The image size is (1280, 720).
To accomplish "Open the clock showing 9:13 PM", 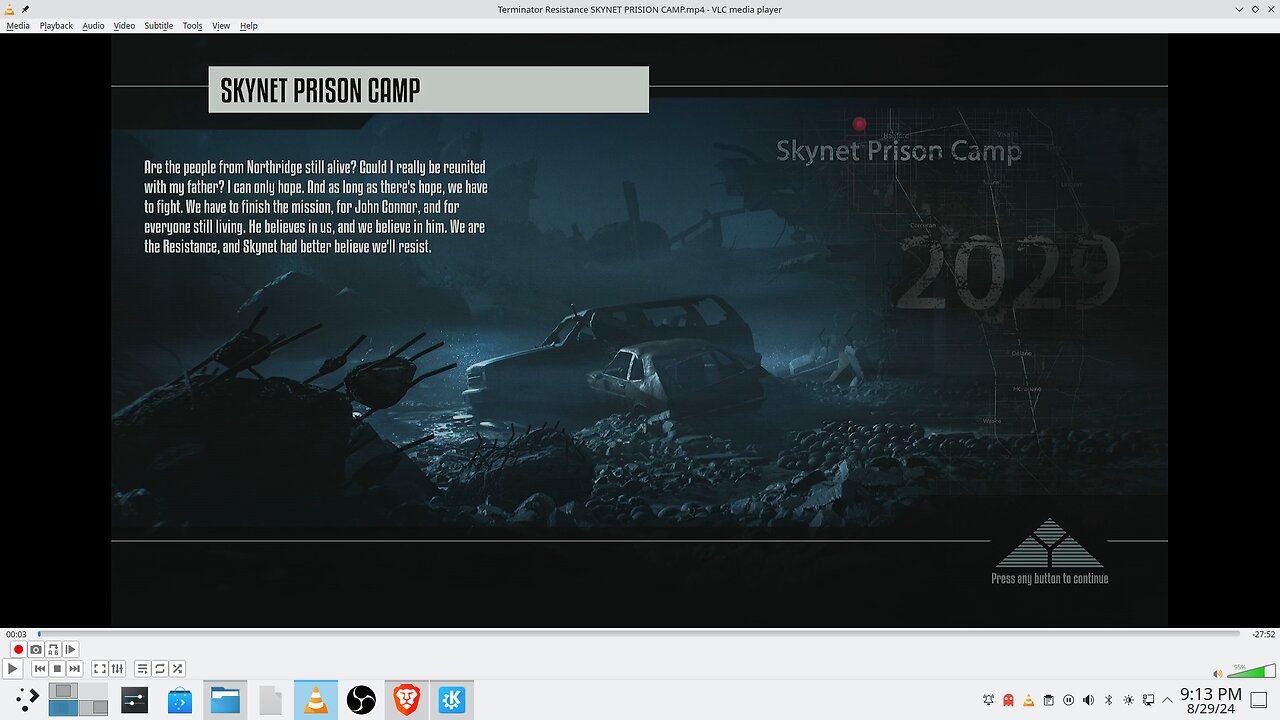I will point(1211,700).
